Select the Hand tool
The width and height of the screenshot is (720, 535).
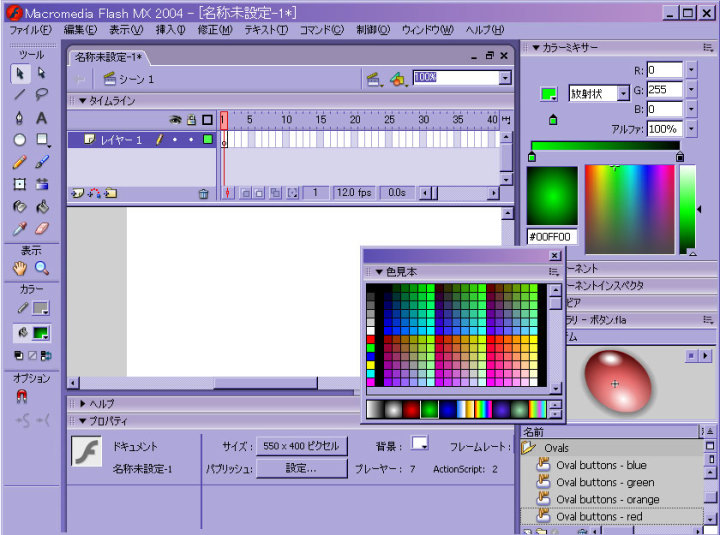(20, 268)
